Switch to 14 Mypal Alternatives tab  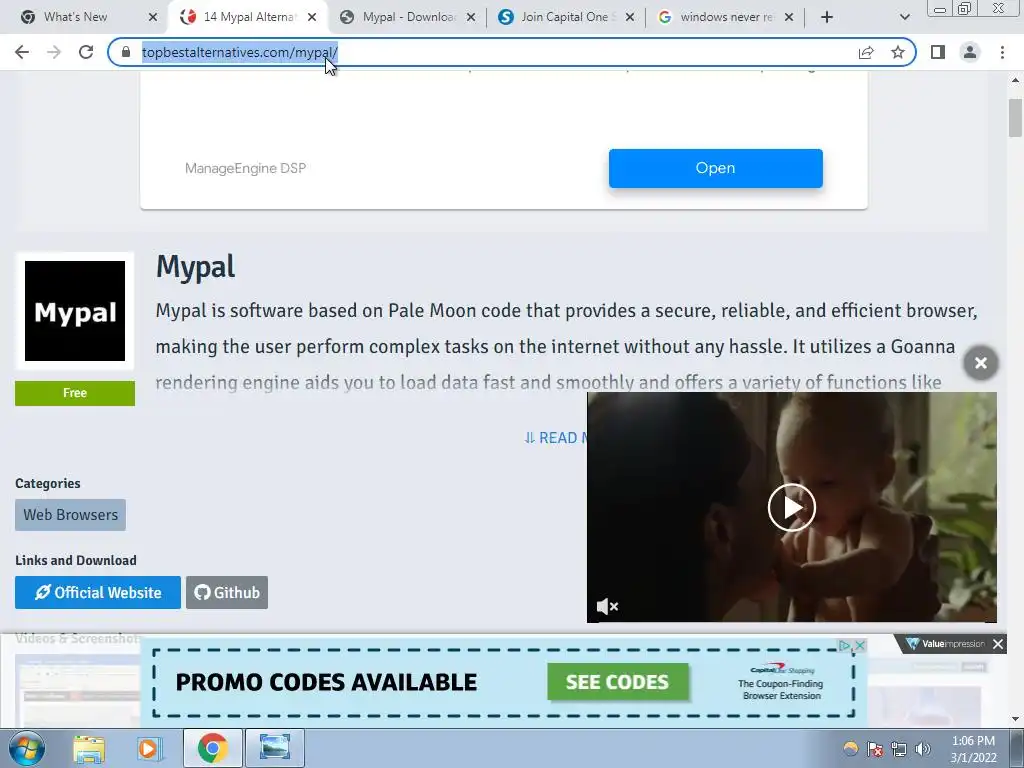pos(248,17)
